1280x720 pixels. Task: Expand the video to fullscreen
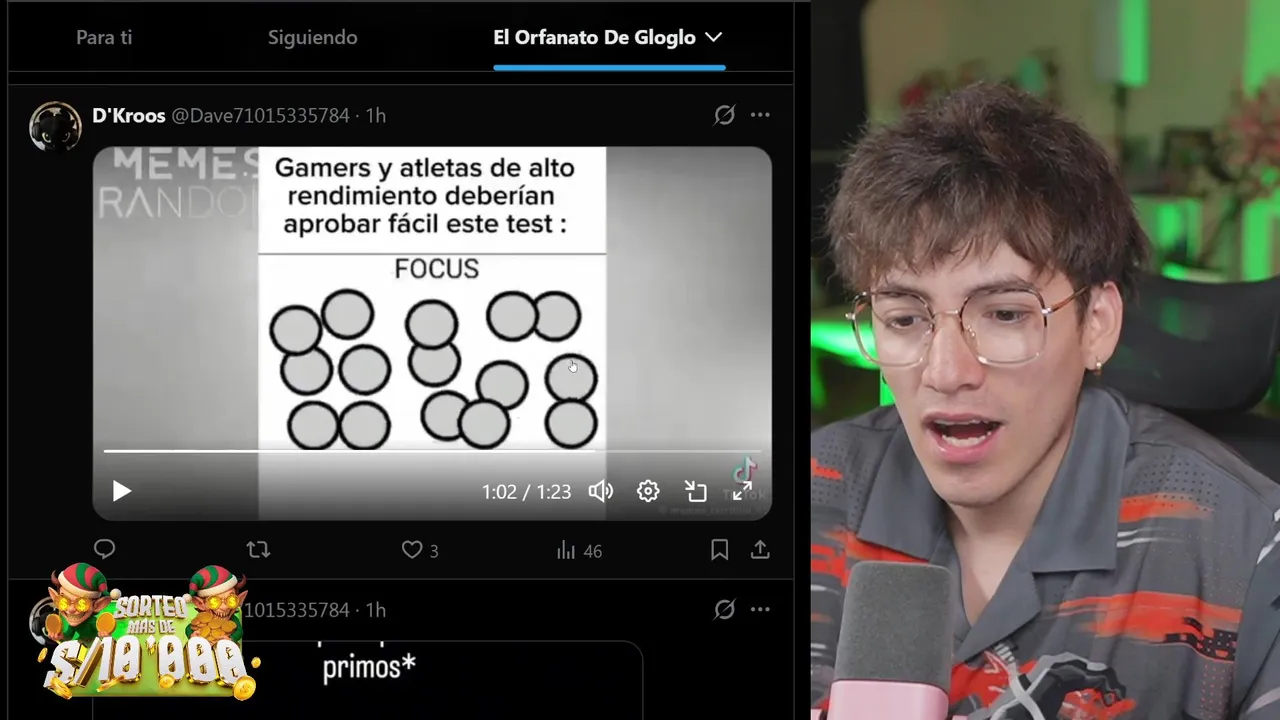(742, 491)
